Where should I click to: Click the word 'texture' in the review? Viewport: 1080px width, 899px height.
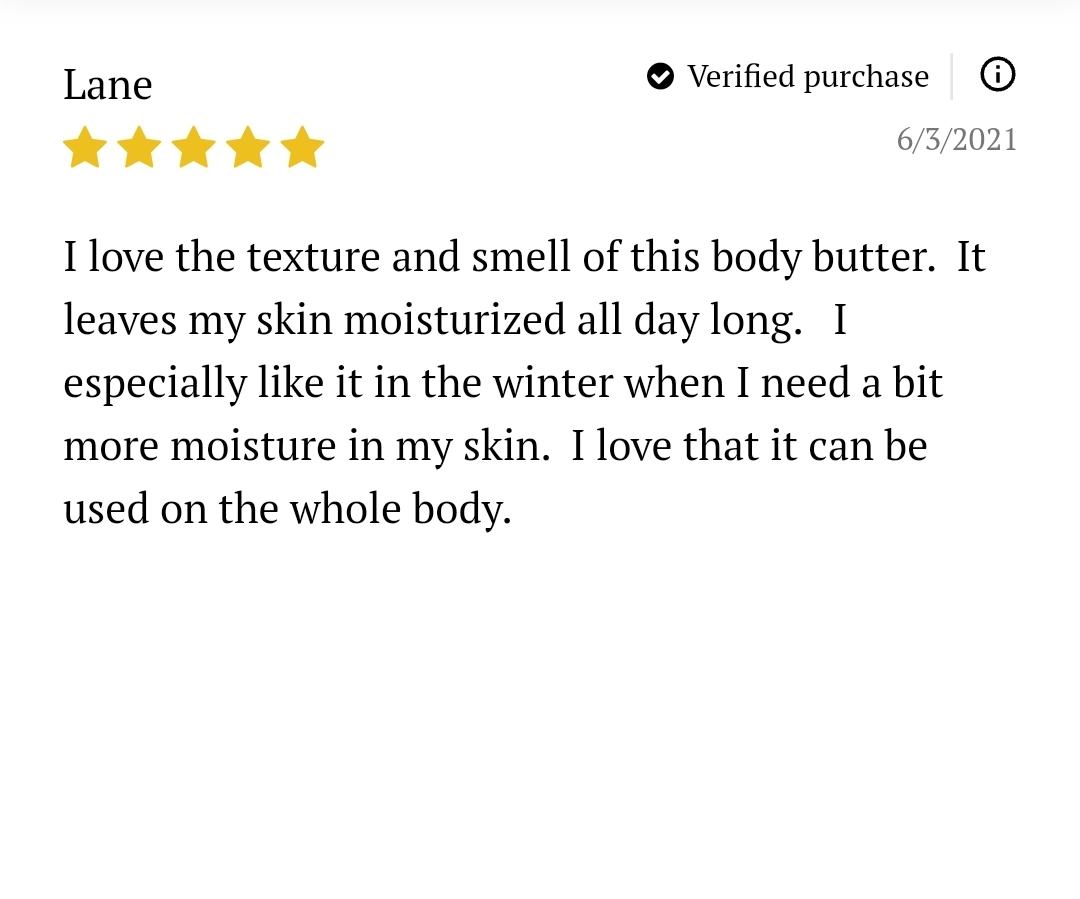pyautogui.click(x=313, y=258)
